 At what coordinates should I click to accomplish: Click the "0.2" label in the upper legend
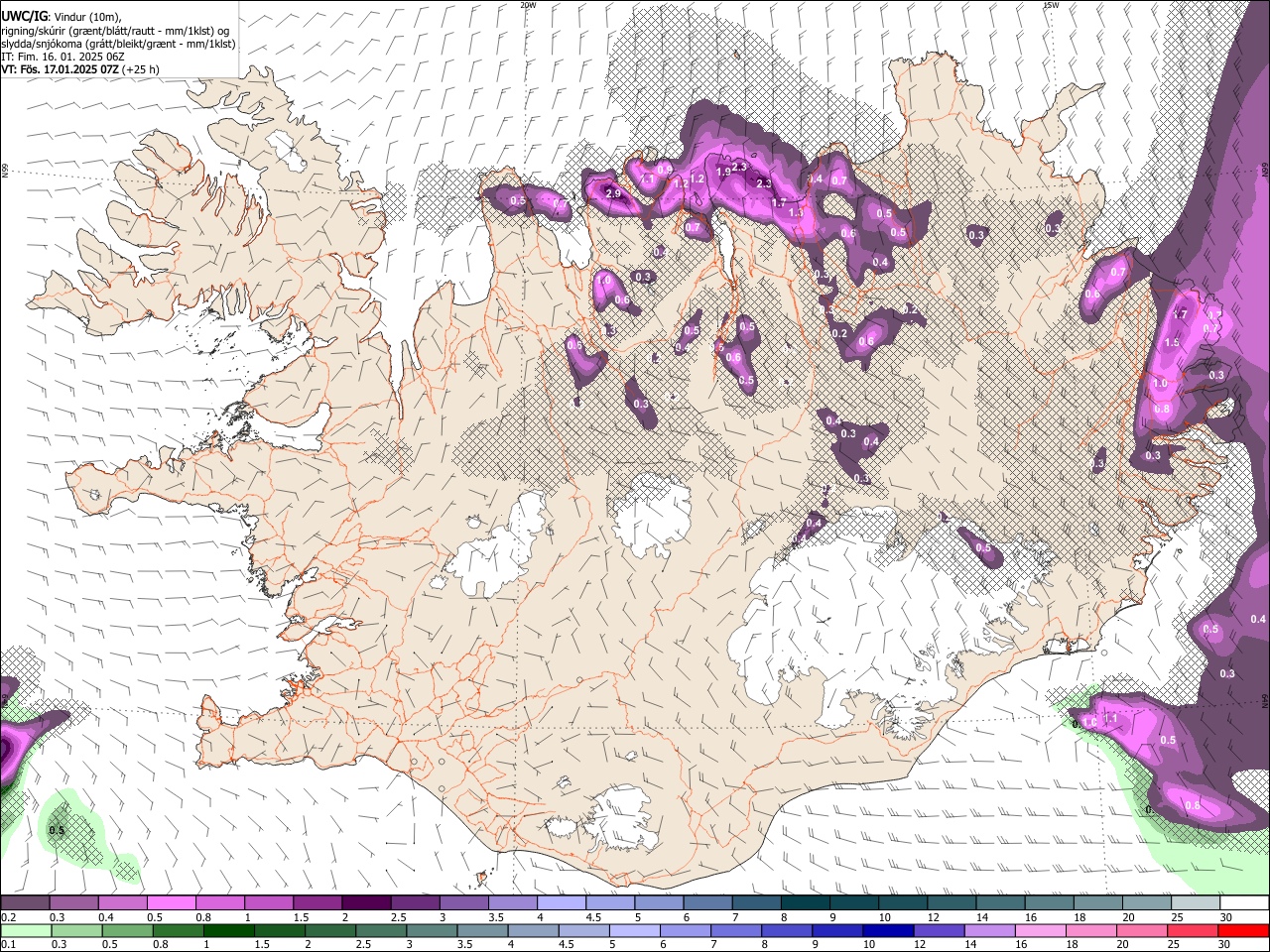8,917
